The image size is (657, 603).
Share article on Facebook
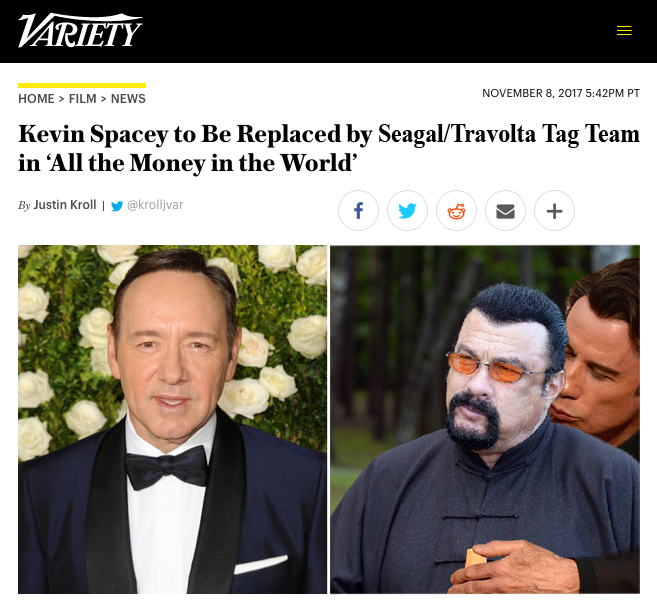(x=358, y=210)
